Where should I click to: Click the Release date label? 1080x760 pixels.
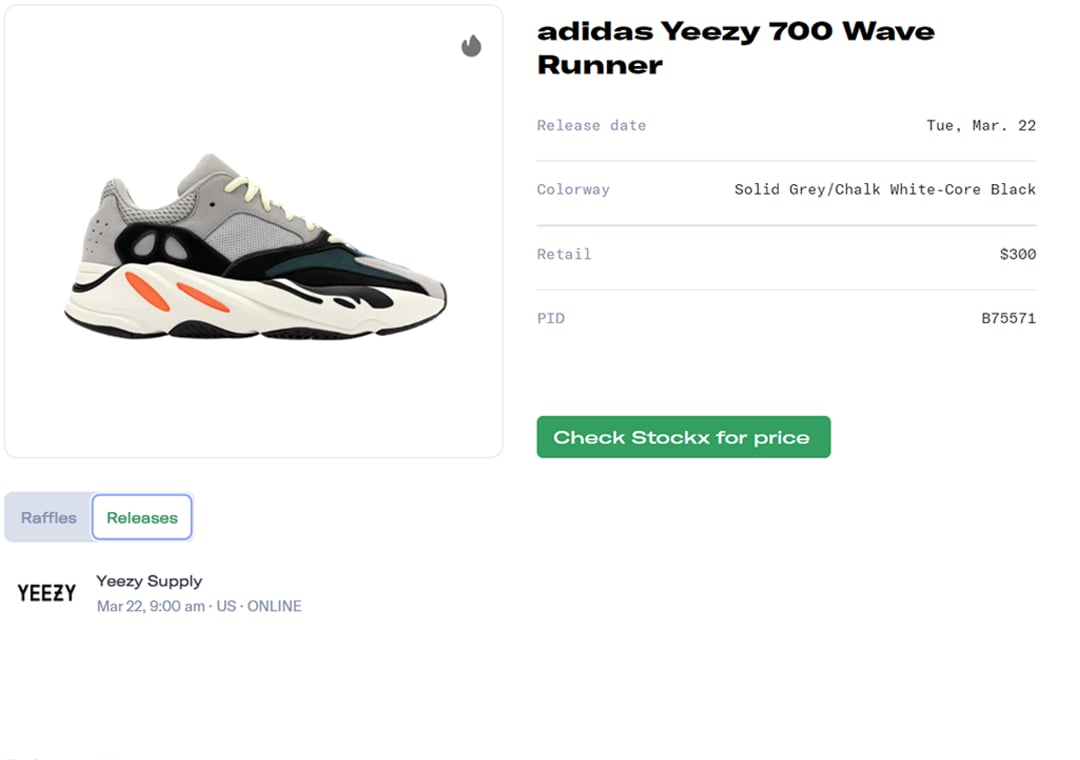click(x=591, y=125)
